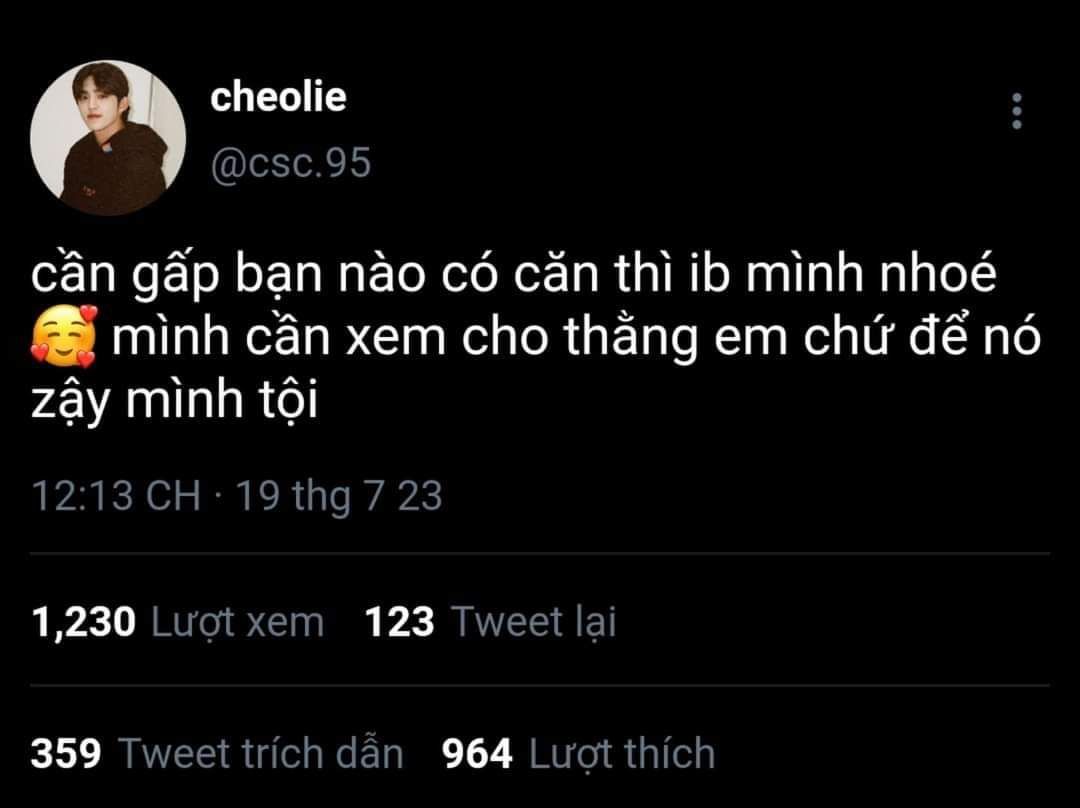Open the Lượt thích likes list
The width and height of the screenshot is (1080, 808).
622,754
